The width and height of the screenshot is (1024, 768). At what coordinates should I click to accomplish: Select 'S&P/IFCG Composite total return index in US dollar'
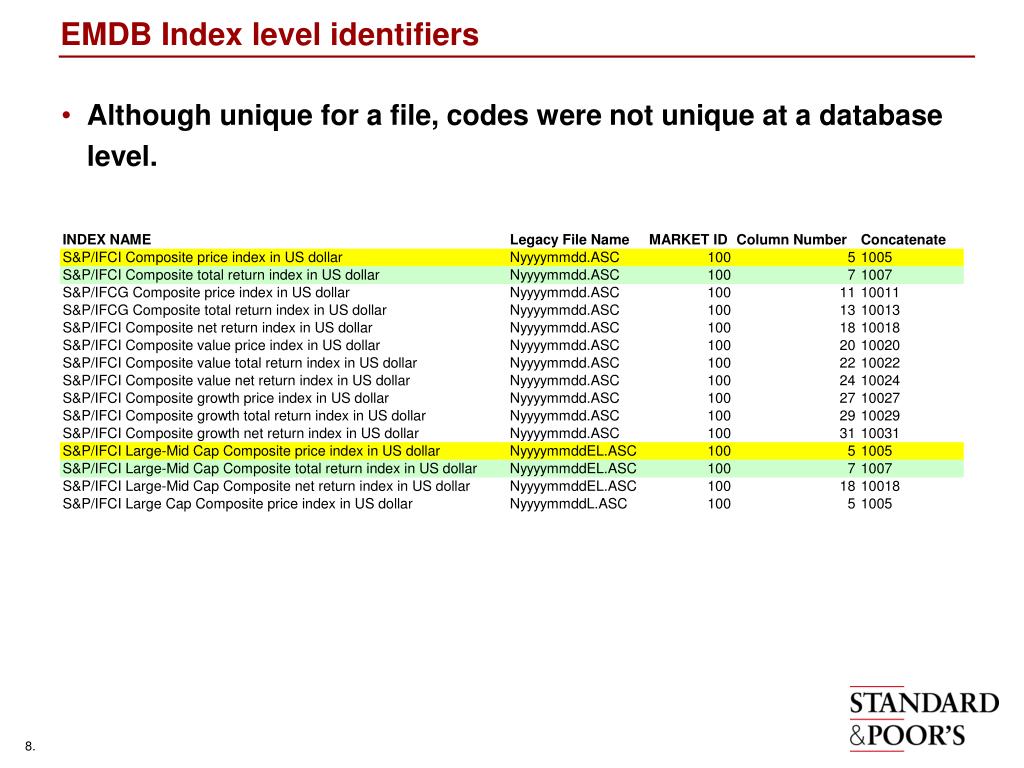coord(225,310)
